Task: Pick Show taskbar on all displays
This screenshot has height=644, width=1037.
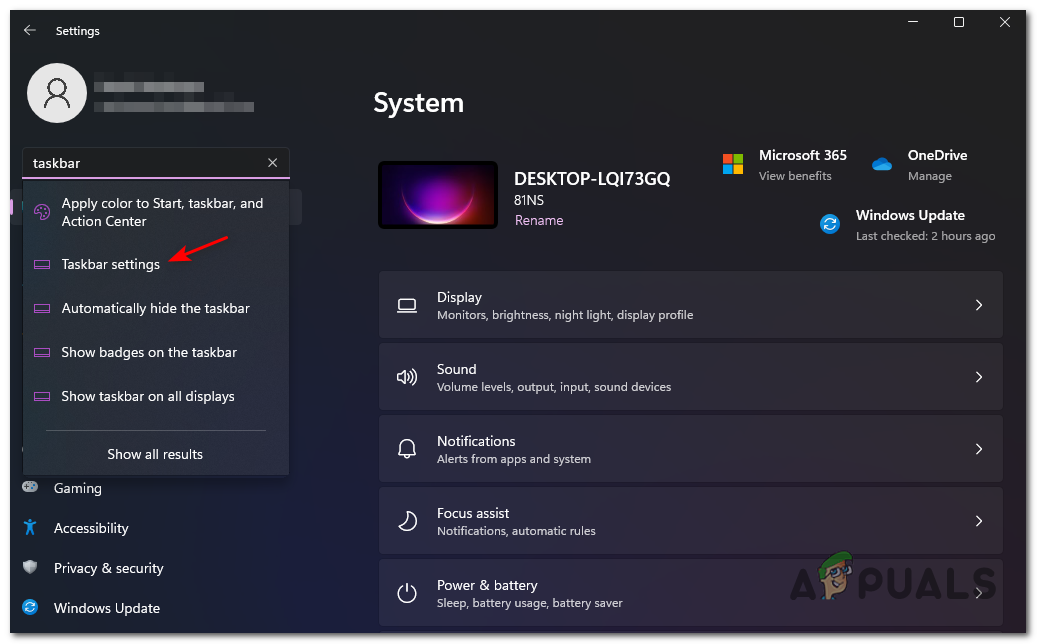Action: click(148, 397)
